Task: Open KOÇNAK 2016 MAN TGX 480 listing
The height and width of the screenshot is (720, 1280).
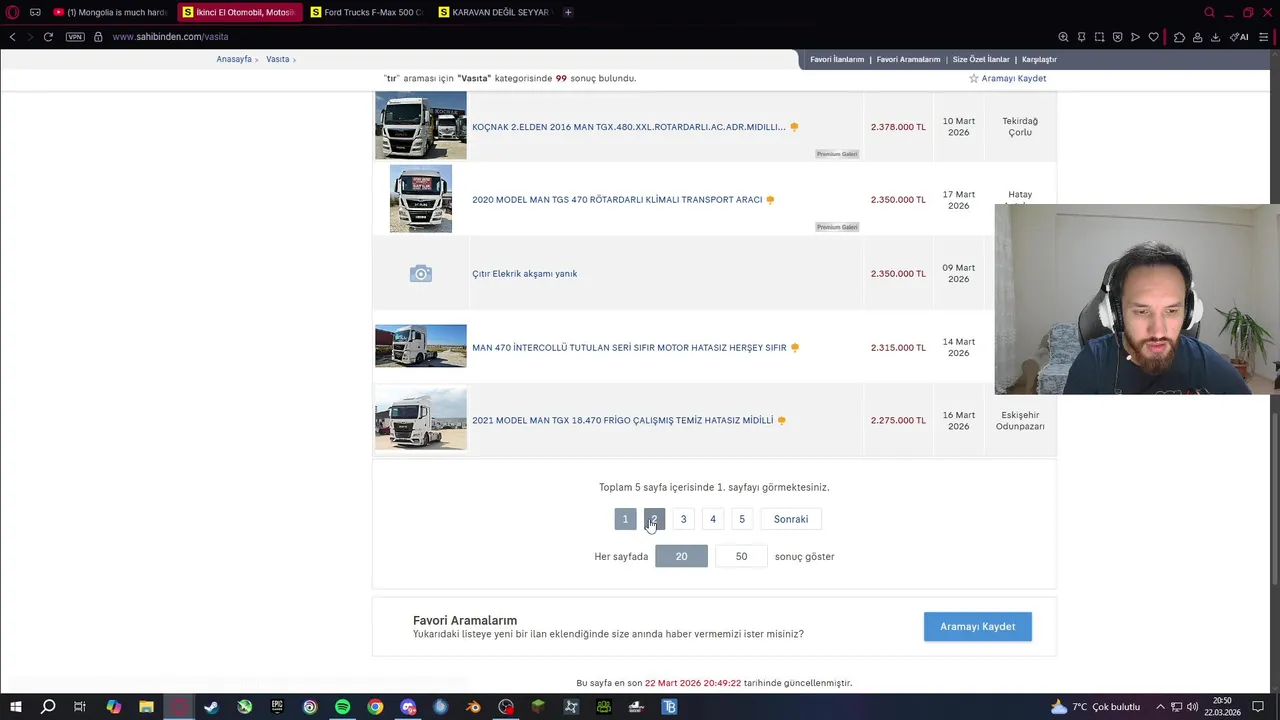Action: [628, 127]
